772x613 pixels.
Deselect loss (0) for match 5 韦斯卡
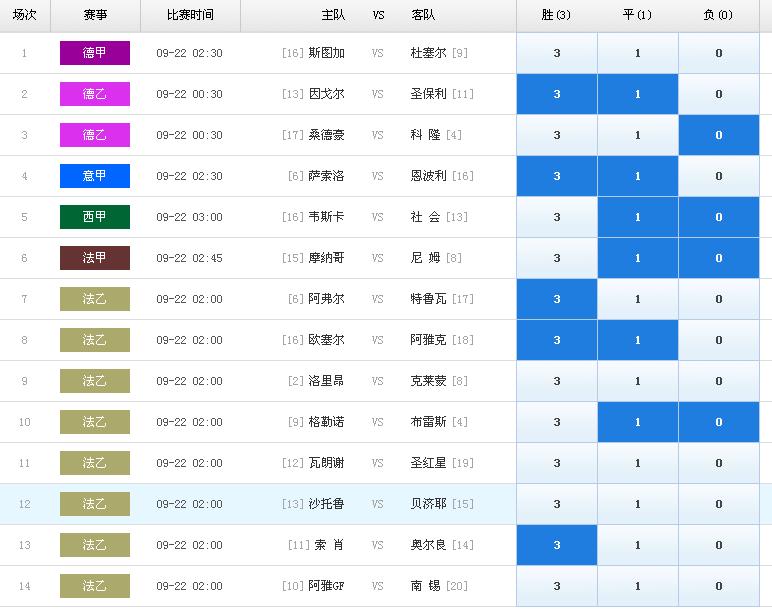pos(718,217)
